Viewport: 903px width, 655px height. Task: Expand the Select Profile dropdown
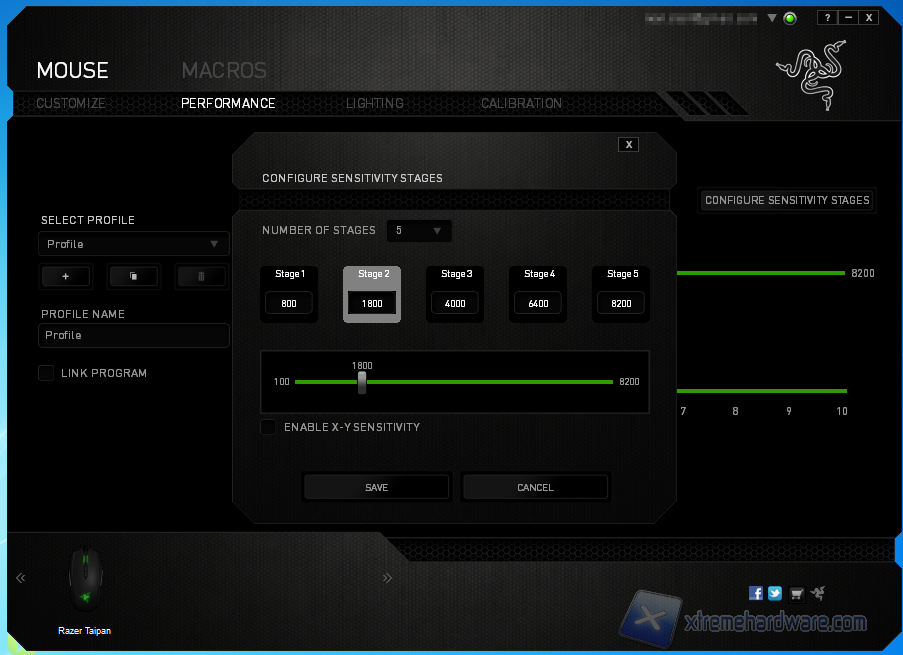(x=133, y=244)
